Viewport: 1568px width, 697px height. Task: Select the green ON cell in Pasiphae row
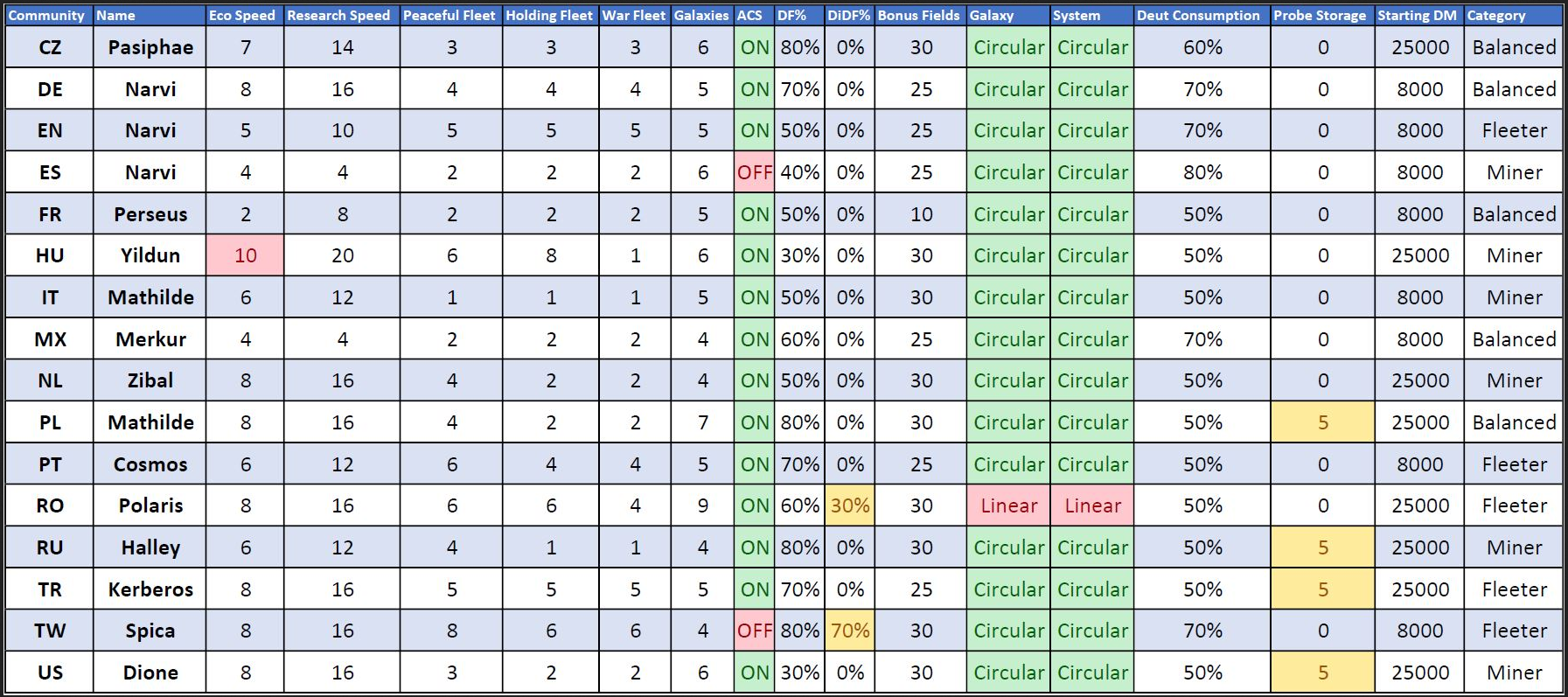pos(754,47)
